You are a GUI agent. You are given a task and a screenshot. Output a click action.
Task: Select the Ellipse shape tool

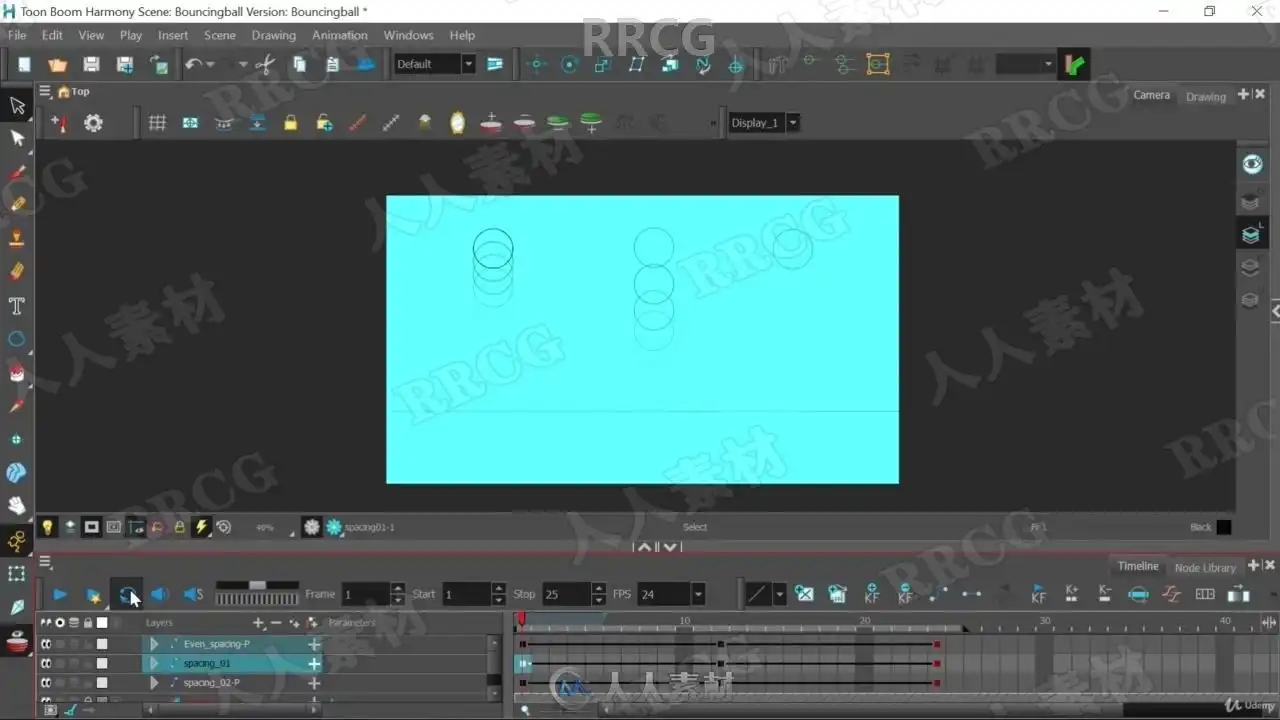pyautogui.click(x=17, y=339)
